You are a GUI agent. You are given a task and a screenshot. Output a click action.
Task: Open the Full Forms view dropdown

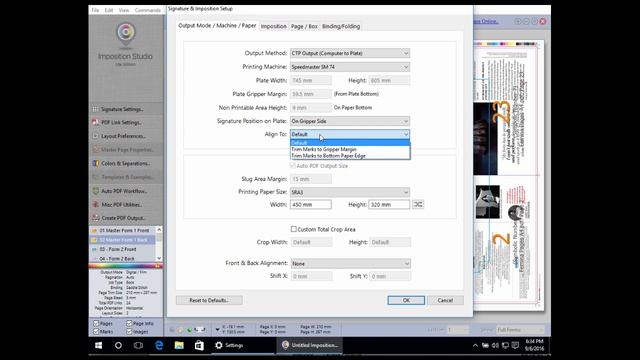520,329
